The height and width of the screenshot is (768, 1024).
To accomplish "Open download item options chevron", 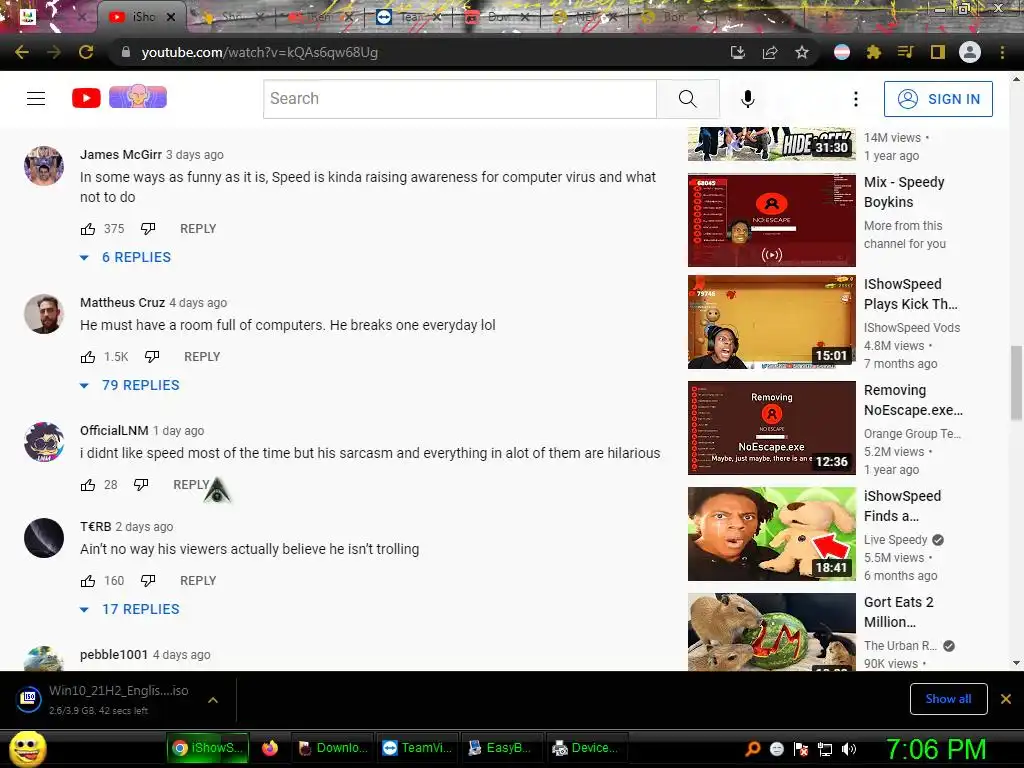I will tap(213, 700).
